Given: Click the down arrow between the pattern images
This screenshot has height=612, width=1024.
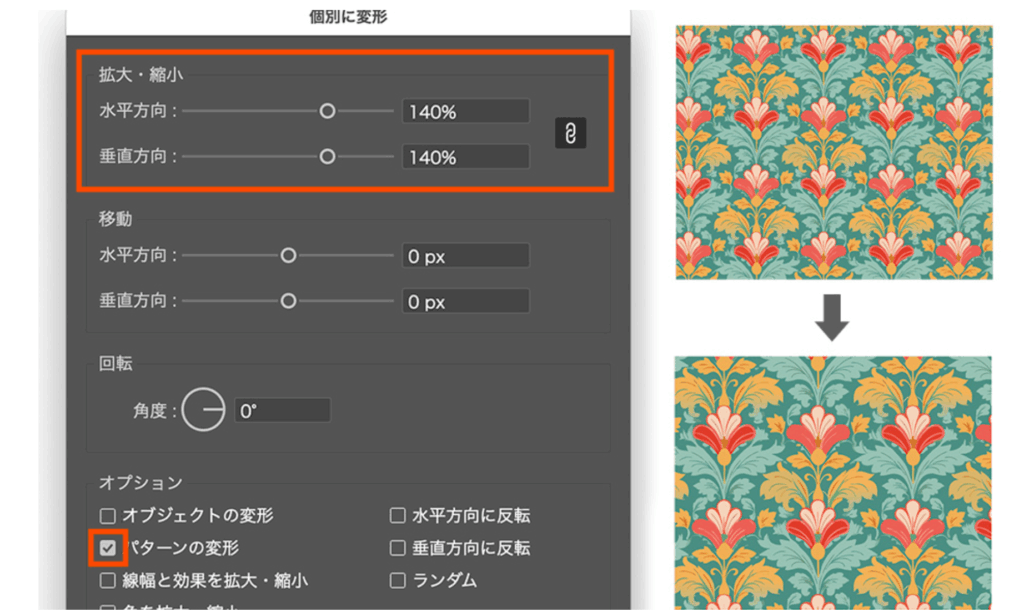Looking at the screenshot, I should click(x=832, y=318).
